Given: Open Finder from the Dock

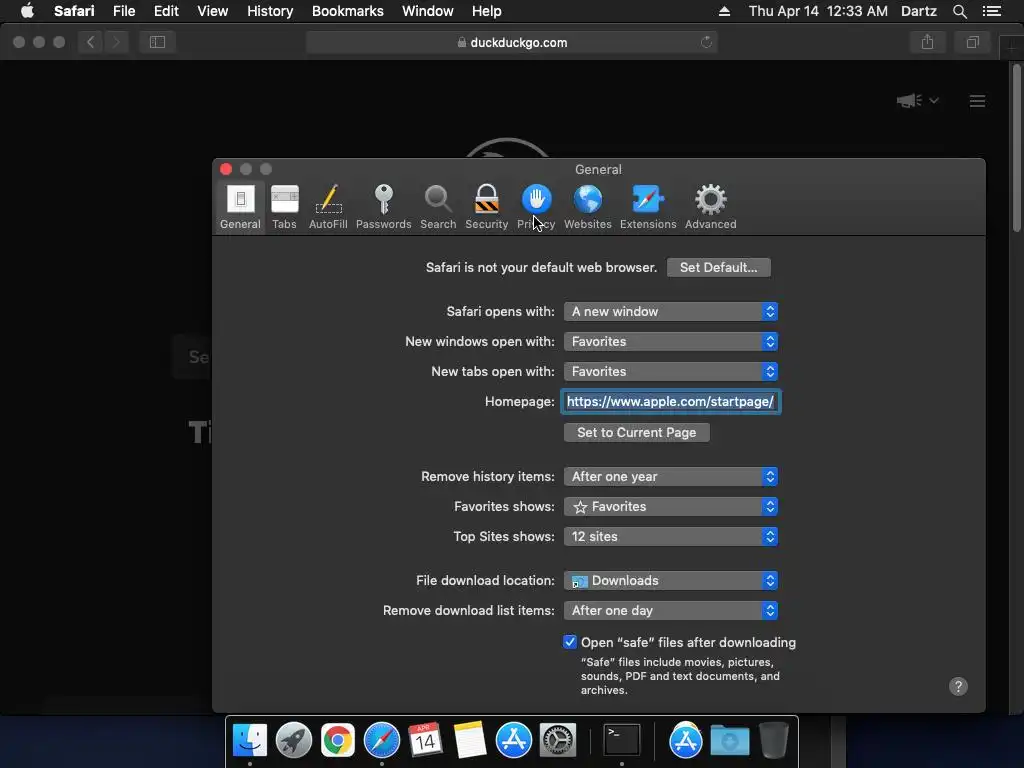Looking at the screenshot, I should coord(249,740).
